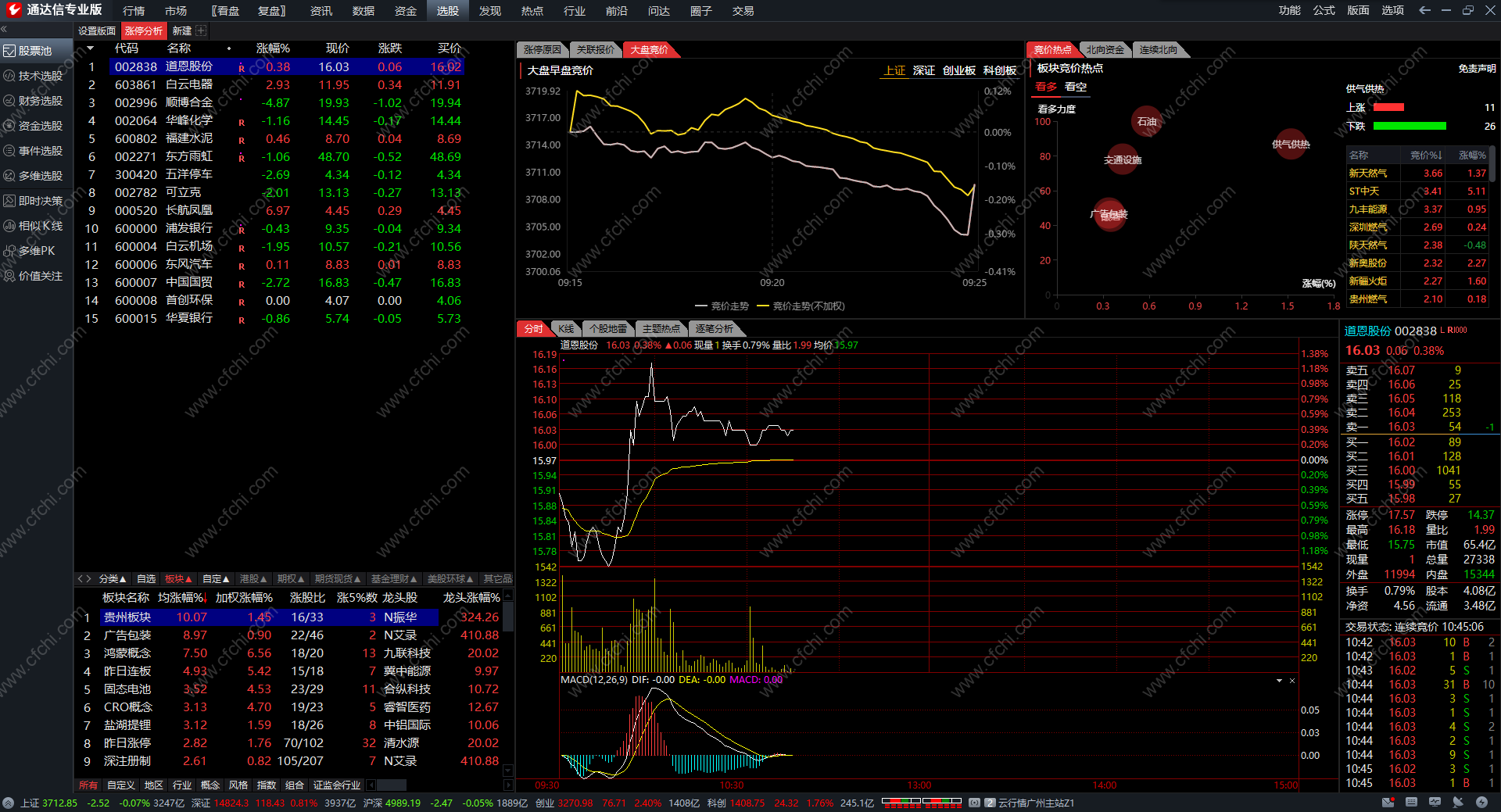The image size is (1501, 812).
Task: Open the 免责声明 link
Action: (x=1477, y=69)
